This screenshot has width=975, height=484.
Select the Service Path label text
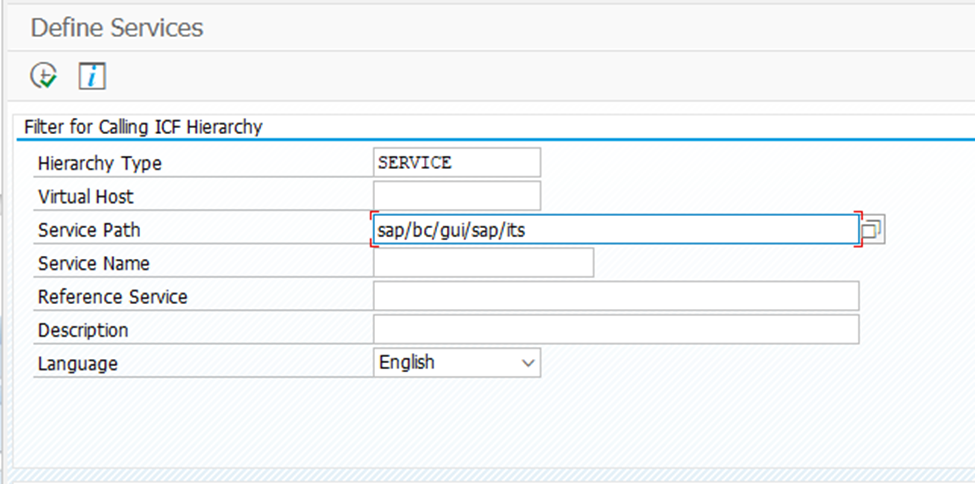point(89,230)
